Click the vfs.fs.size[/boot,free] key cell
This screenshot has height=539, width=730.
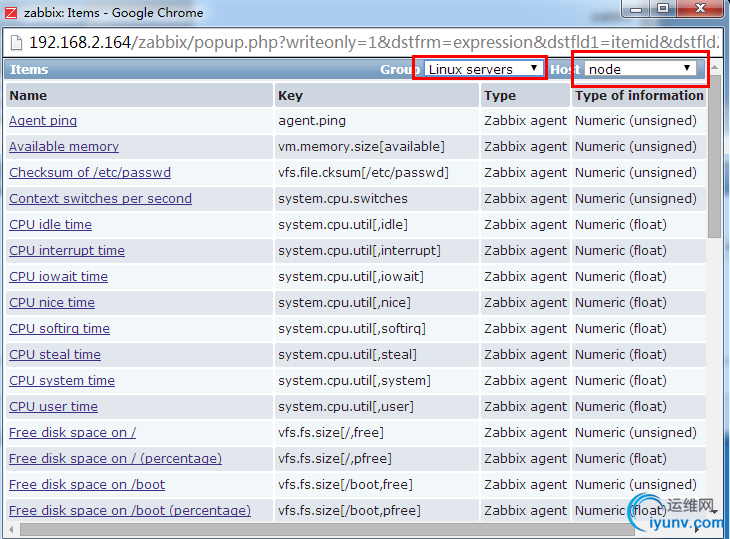[377, 485]
